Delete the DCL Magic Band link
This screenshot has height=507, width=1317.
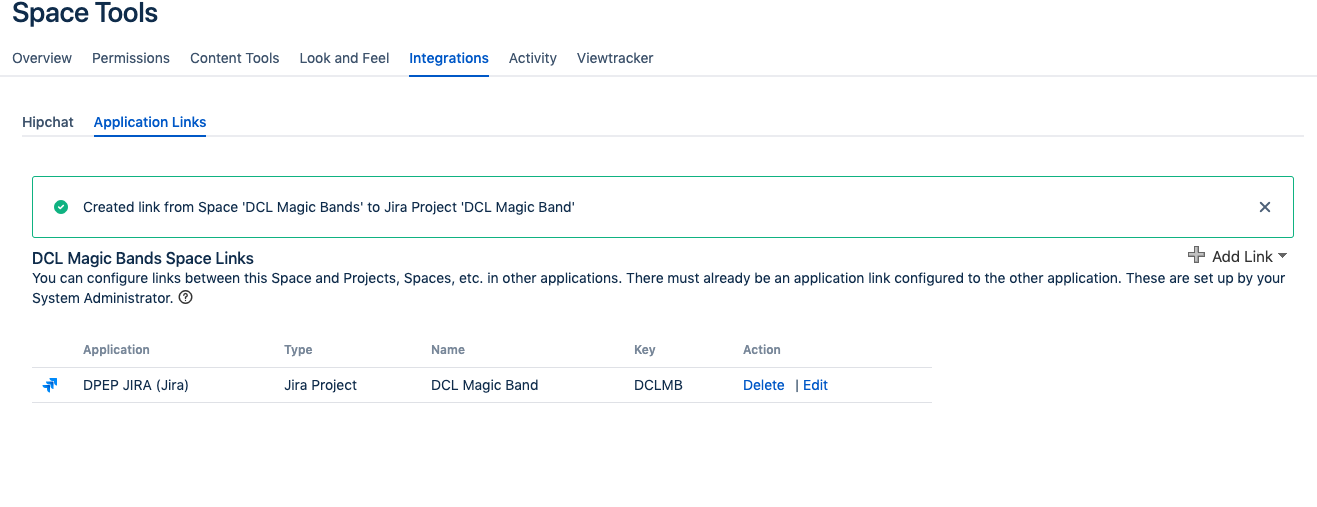[764, 385]
